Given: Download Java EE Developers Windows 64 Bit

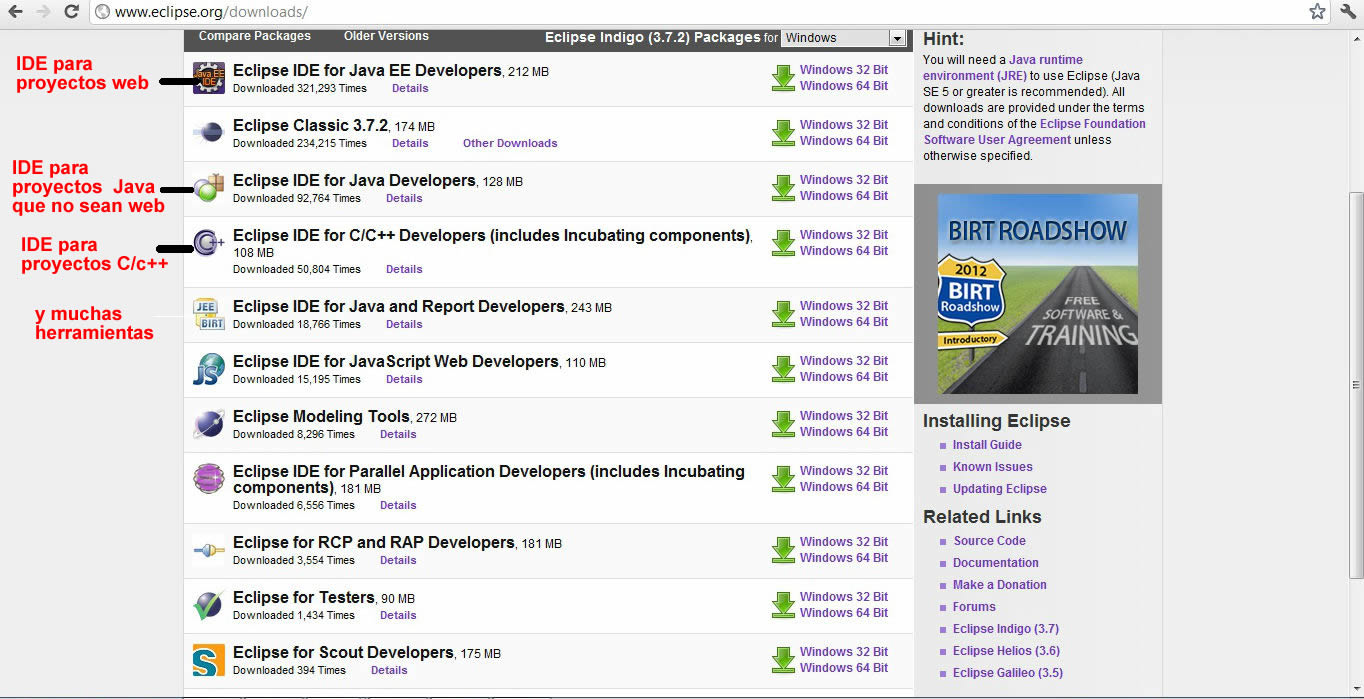Looking at the screenshot, I should pyautogui.click(x=844, y=86).
